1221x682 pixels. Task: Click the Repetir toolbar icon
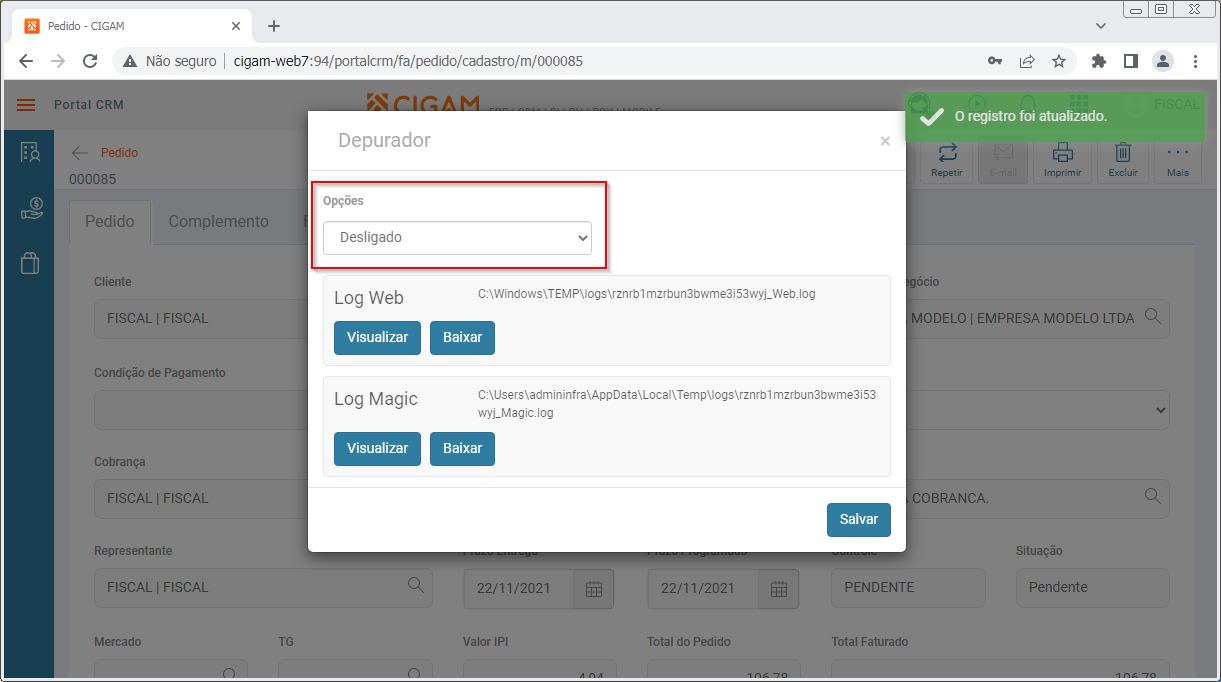tap(947, 160)
